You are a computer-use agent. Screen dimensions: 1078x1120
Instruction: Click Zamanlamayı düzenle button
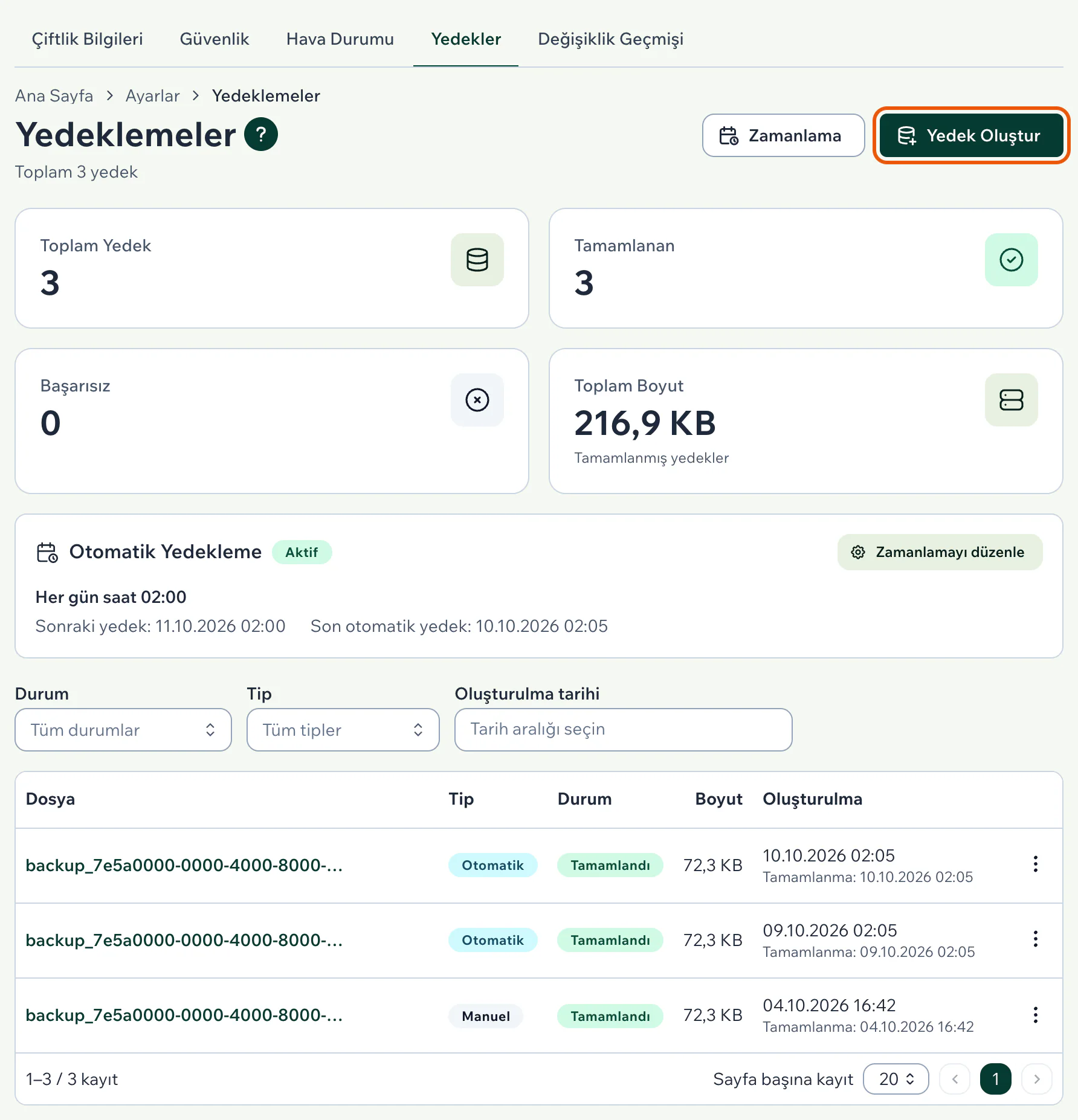tap(940, 552)
